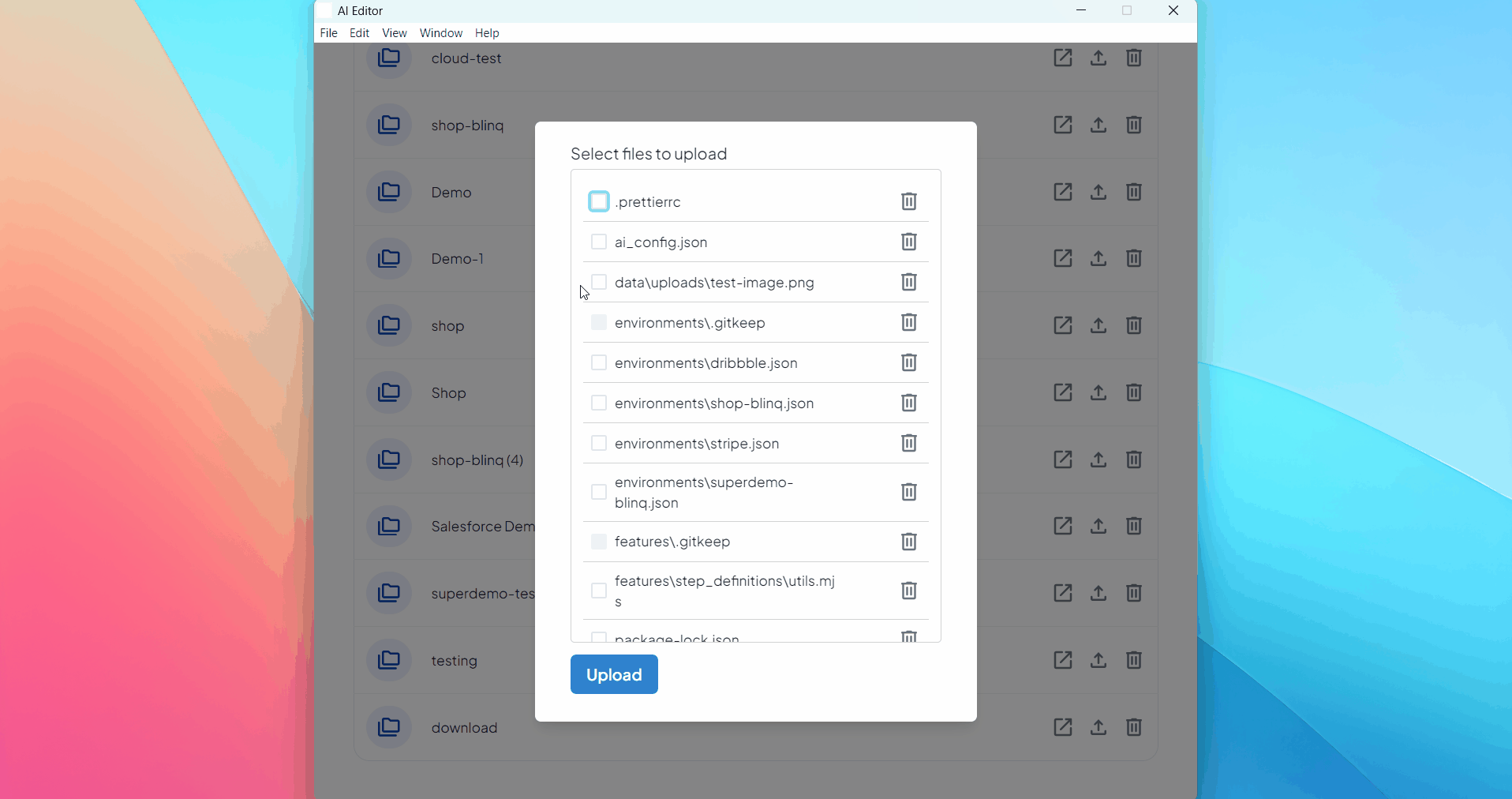Check the environments\dribbble.json checkbox
Image resolution: width=1512 pixels, height=799 pixels.
pyautogui.click(x=598, y=362)
